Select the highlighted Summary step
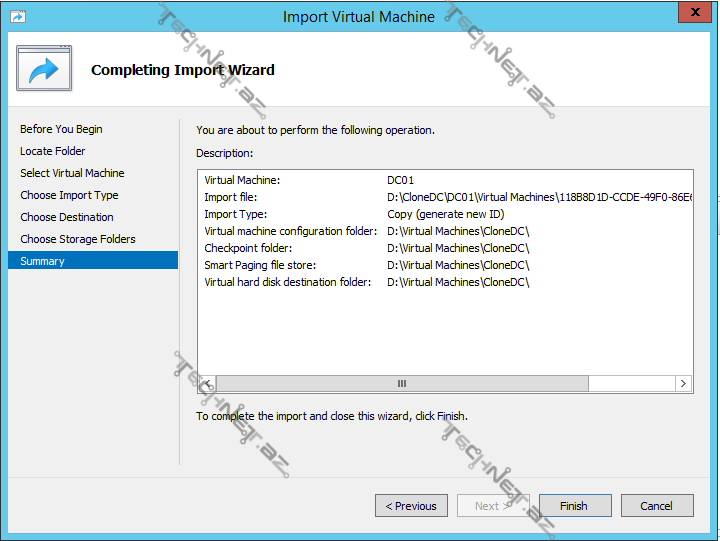This screenshot has height=541, width=720. tap(42, 261)
